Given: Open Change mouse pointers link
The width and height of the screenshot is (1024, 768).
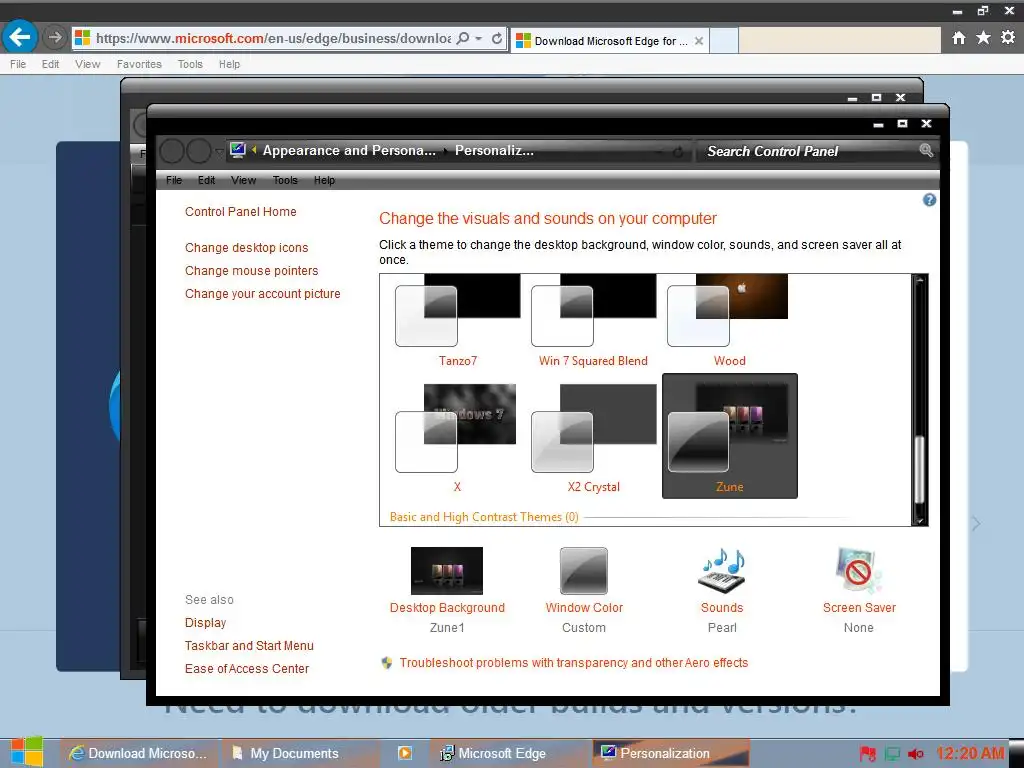Looking at the screenshot, I should pyautogui.click(x=251, y=270).
